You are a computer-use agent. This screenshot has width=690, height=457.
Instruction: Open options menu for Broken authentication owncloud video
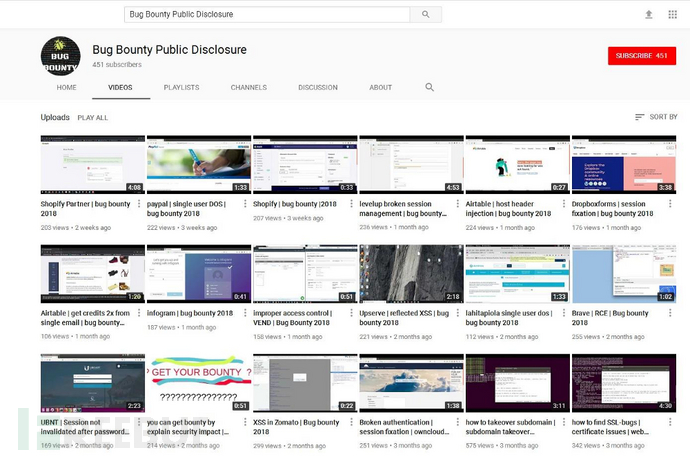point(458,422)
